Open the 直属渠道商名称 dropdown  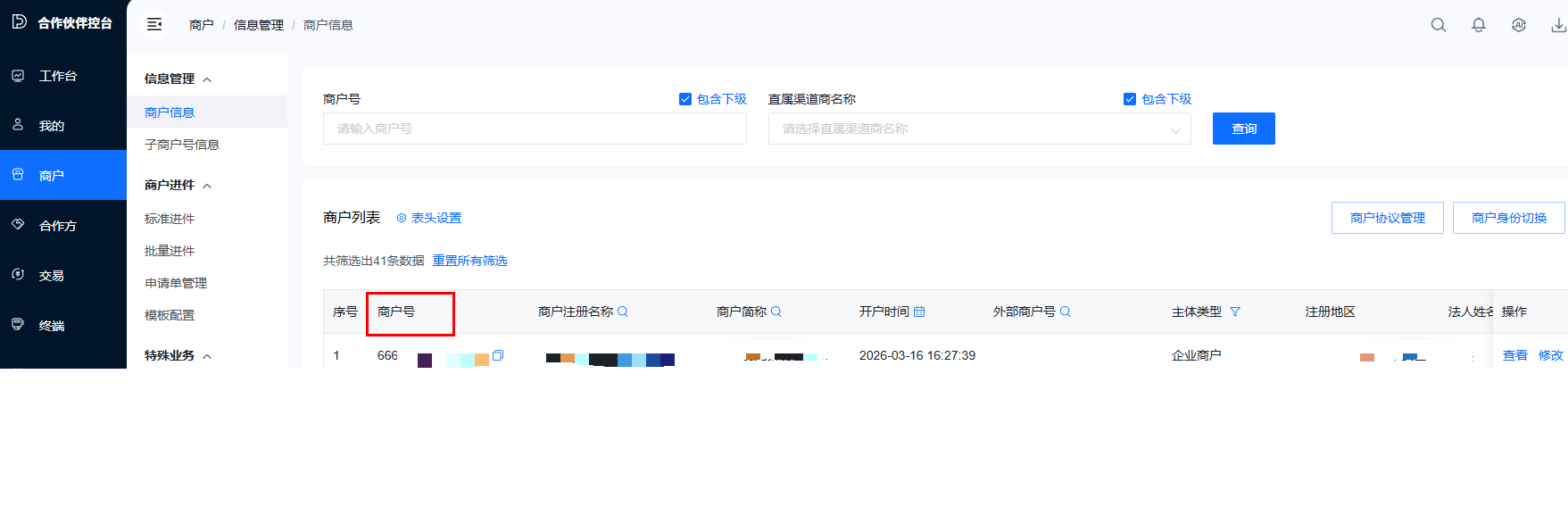click(x=979, y=129)
